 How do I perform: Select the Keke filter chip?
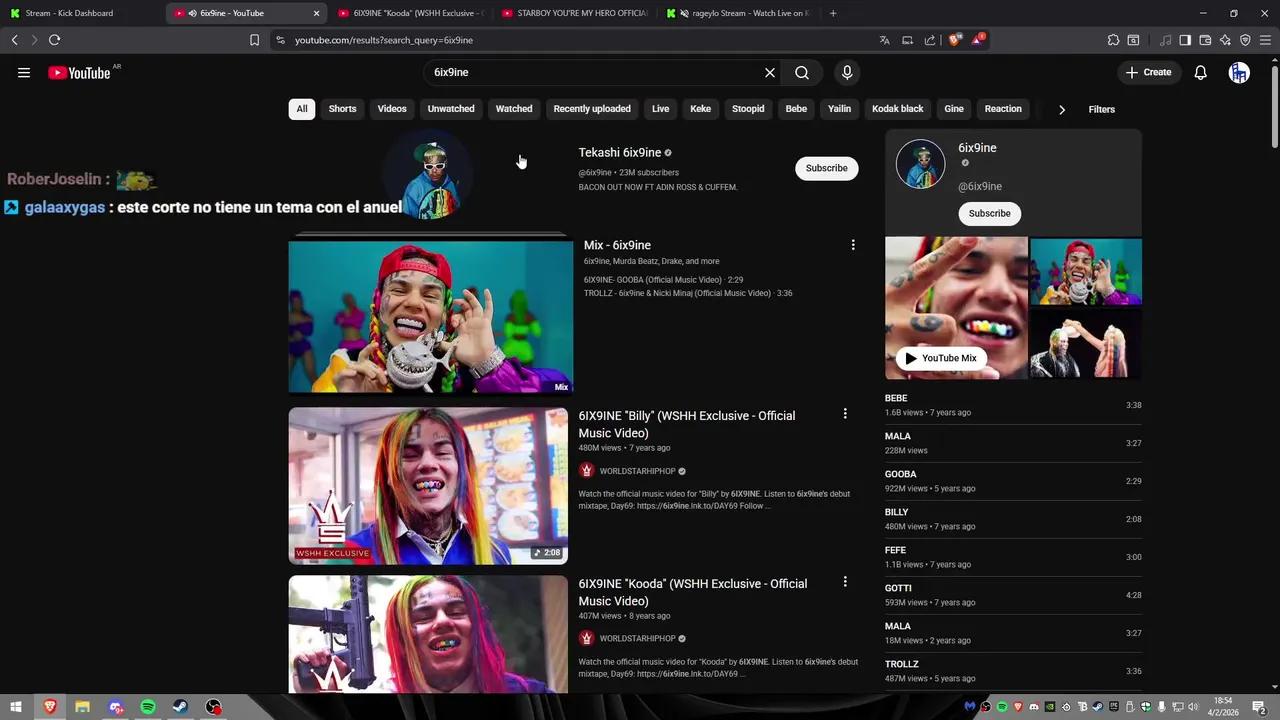[701, 109]
